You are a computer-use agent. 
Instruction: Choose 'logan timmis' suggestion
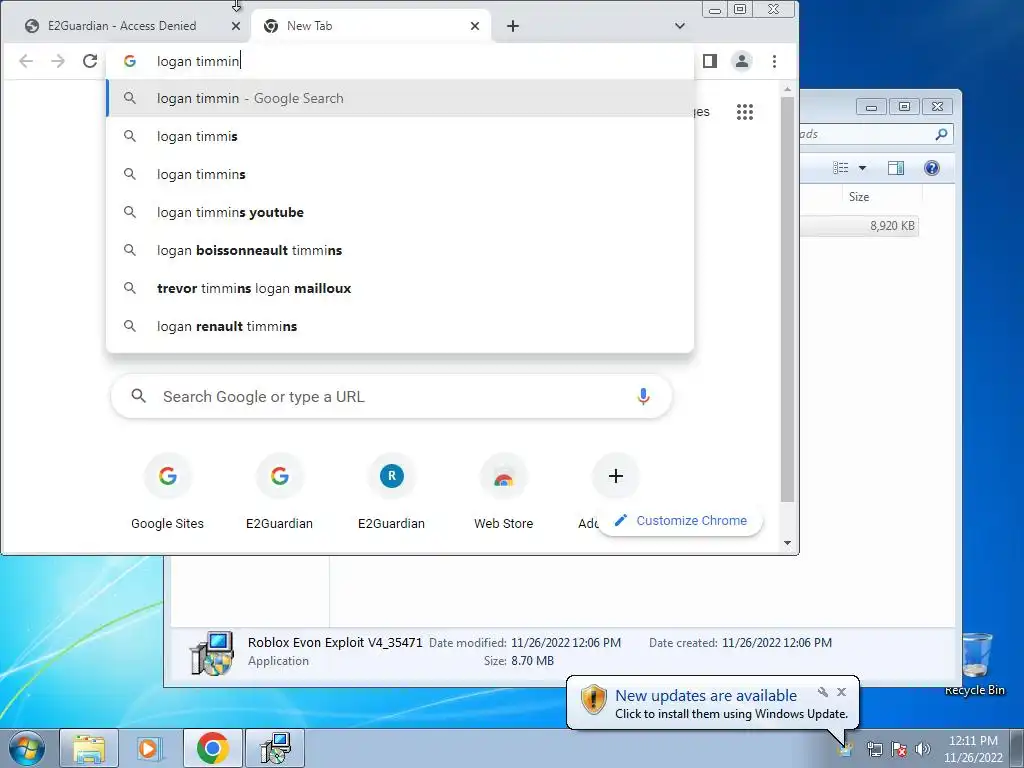[400, 136]
